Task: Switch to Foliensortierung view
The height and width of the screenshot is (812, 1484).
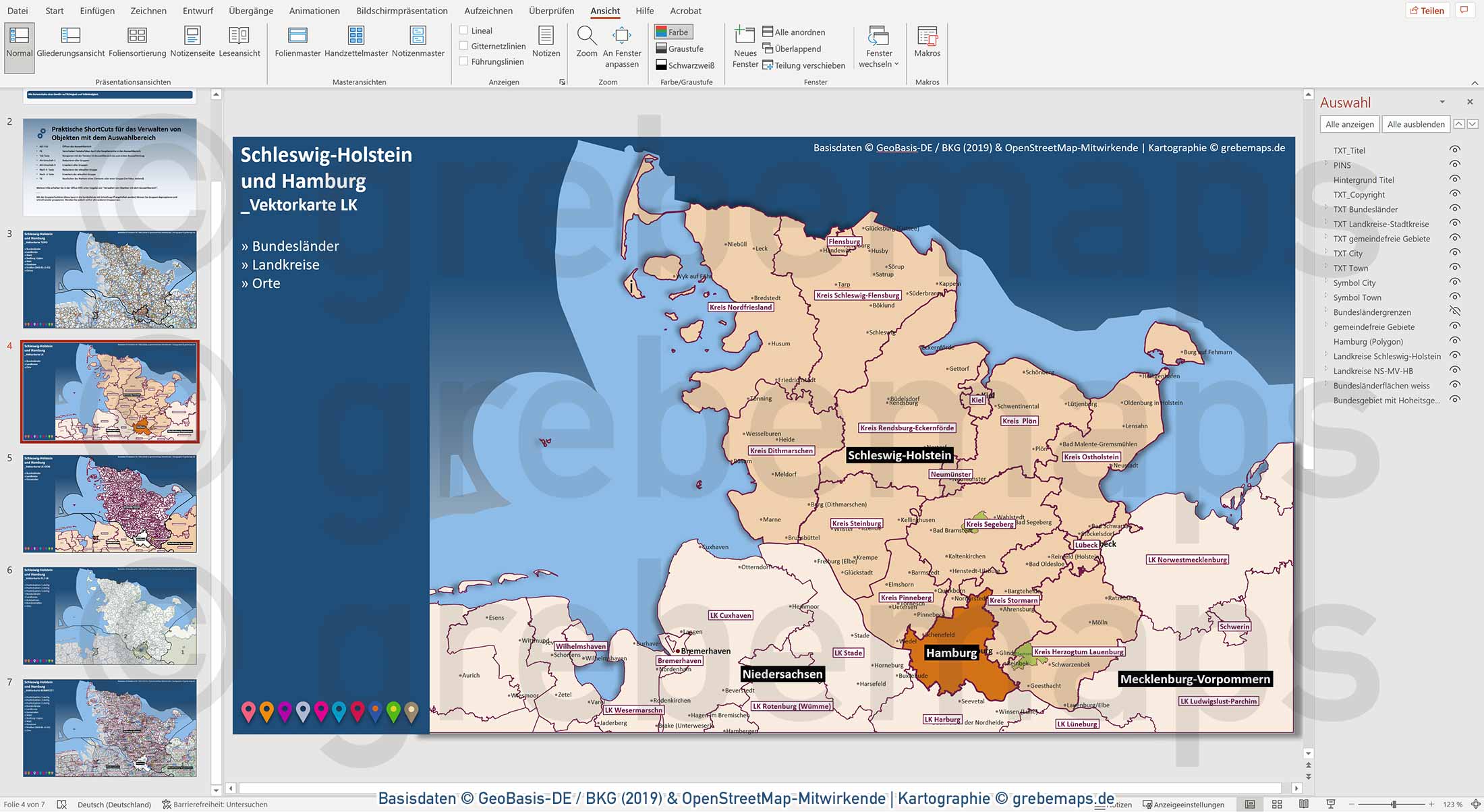Action: pos(137,44)
